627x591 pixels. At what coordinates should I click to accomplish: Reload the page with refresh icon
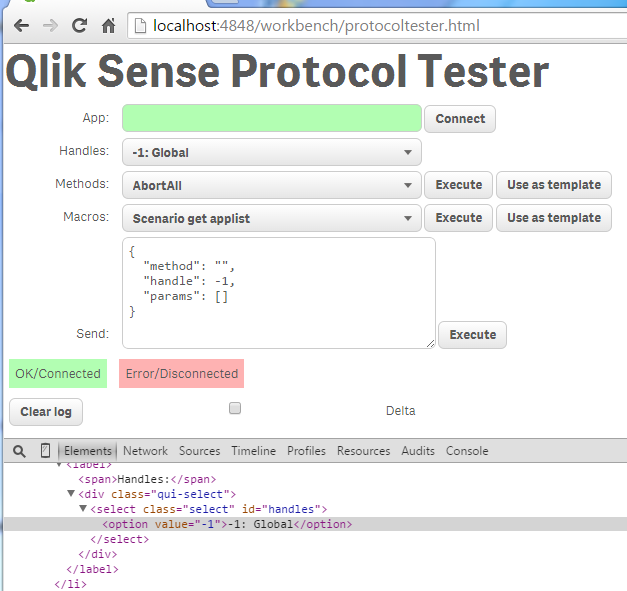pos(80,25)
